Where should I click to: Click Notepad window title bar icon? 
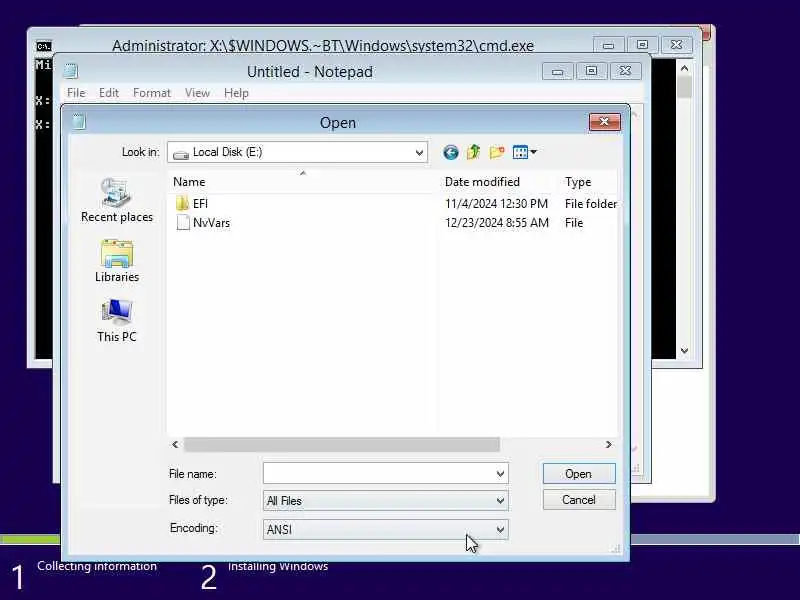pyautogui.click(x=71, y=71)
